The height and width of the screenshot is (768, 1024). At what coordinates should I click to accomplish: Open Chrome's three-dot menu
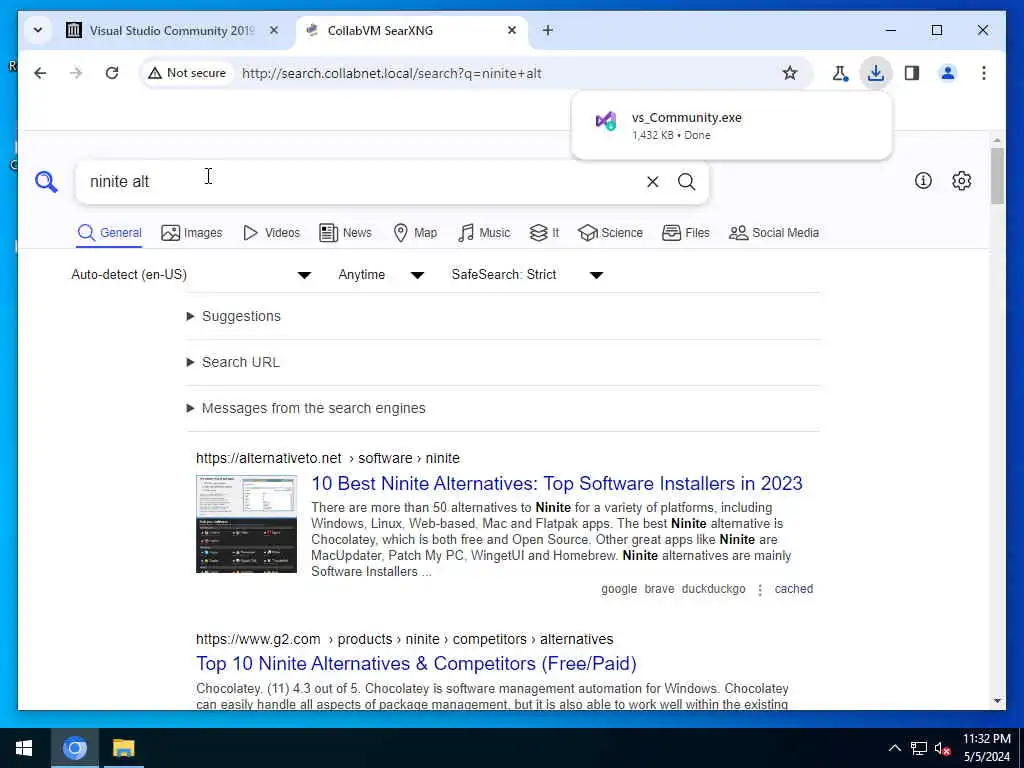[984, 73]
